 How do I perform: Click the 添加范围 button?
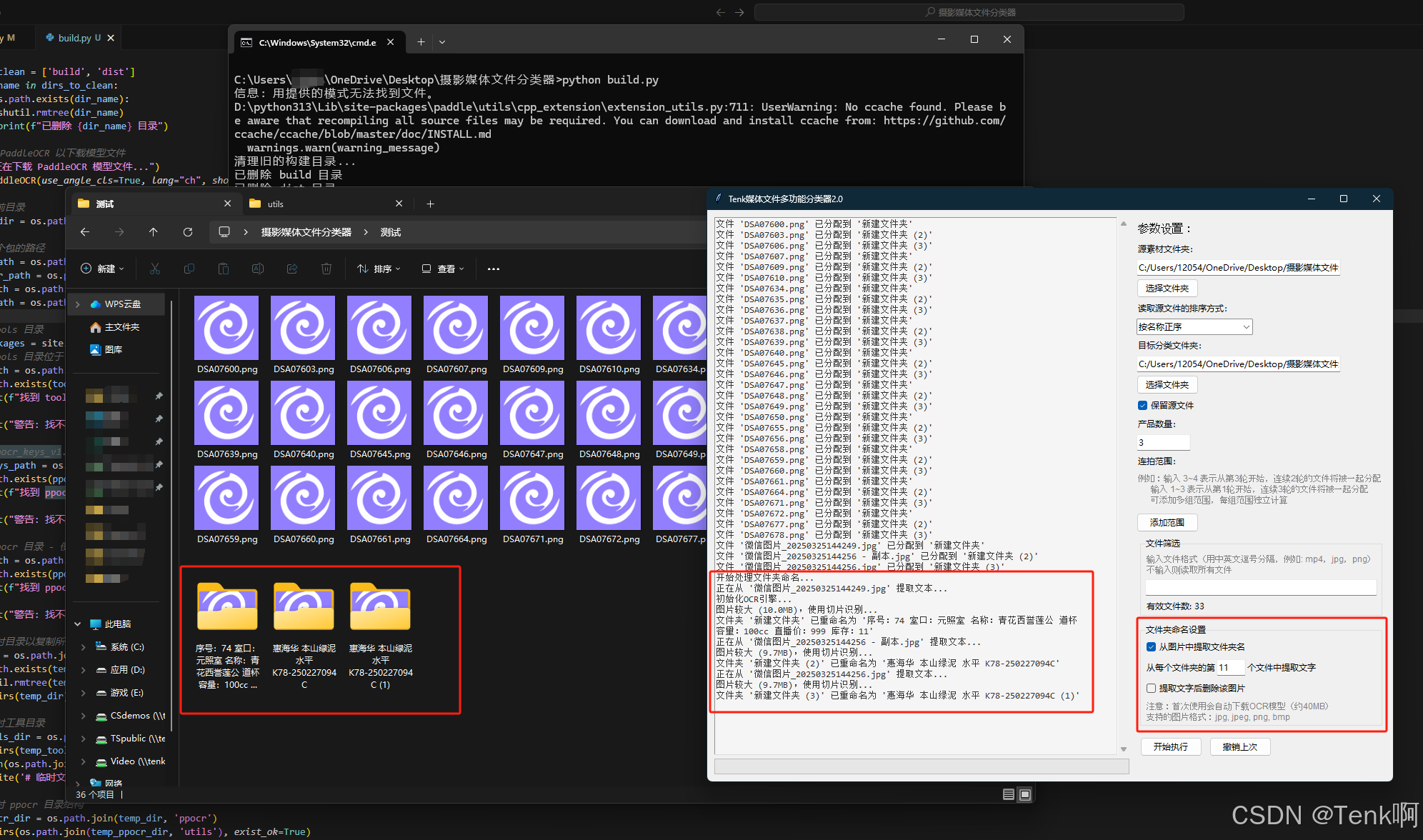point(1167,522)
